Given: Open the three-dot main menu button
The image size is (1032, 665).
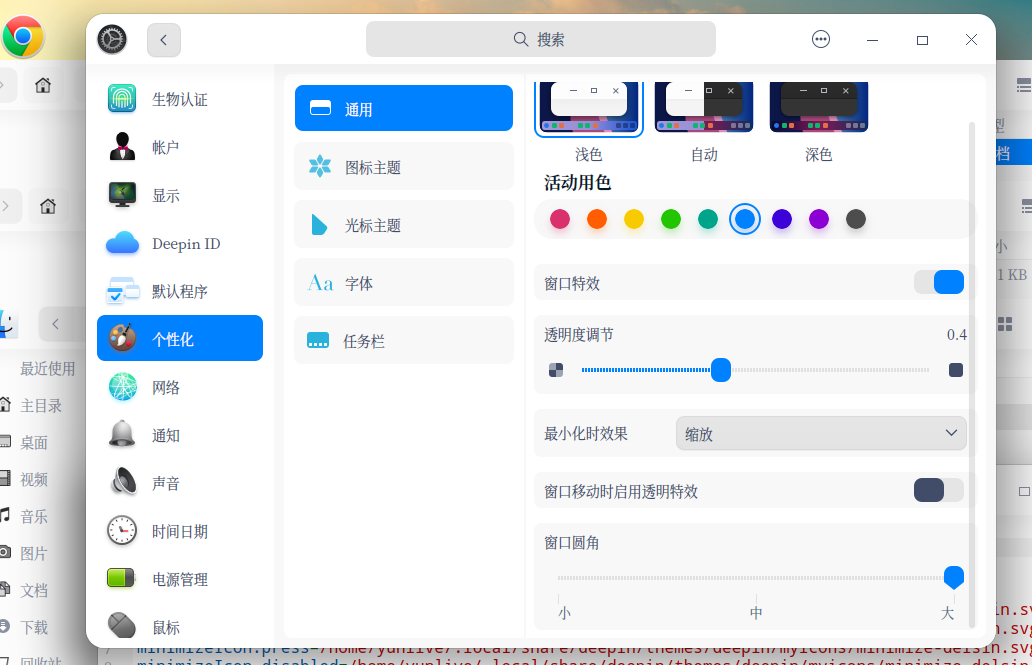Looking at the screenshot, I should (821, 39).
